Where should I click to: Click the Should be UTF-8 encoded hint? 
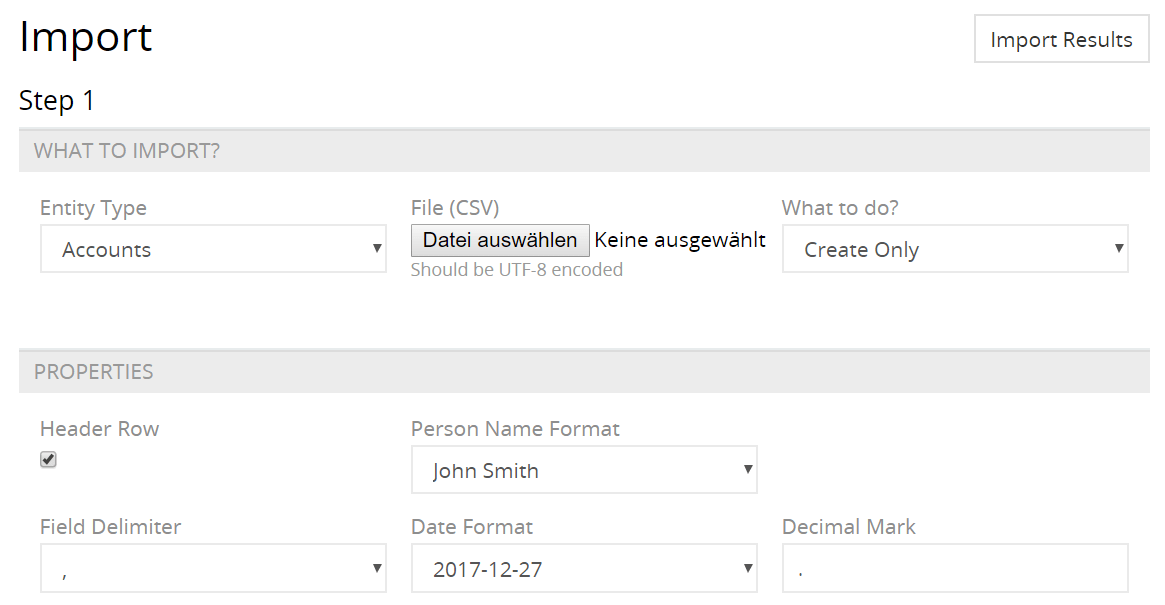coord(517,269)
